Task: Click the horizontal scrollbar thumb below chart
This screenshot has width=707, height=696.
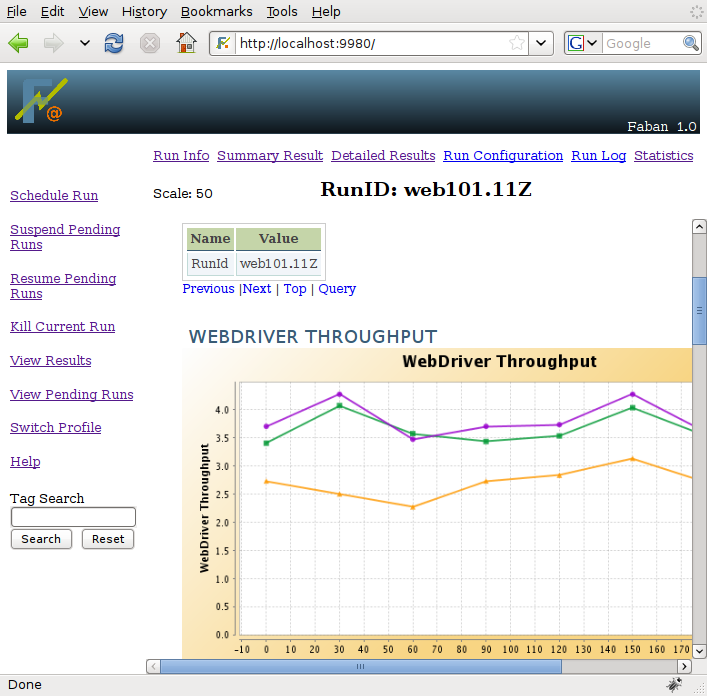Action: tap(360, 666)
